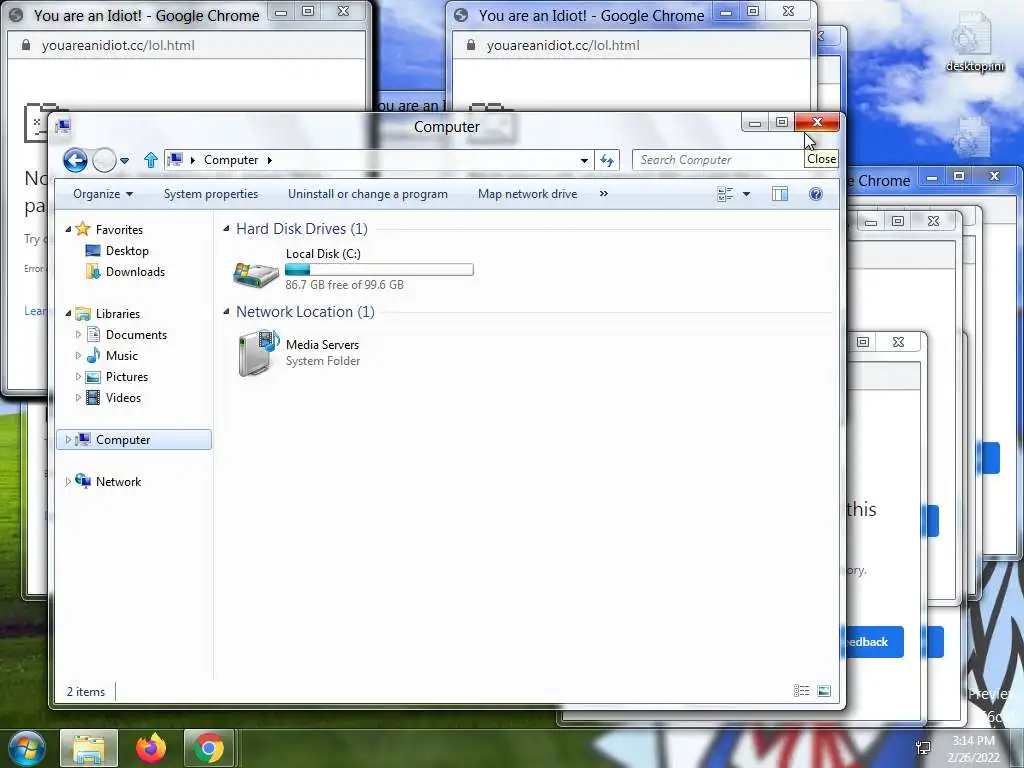Click lock icon in left Chrome window
The image size is (1024, 768).
point(25,45)
